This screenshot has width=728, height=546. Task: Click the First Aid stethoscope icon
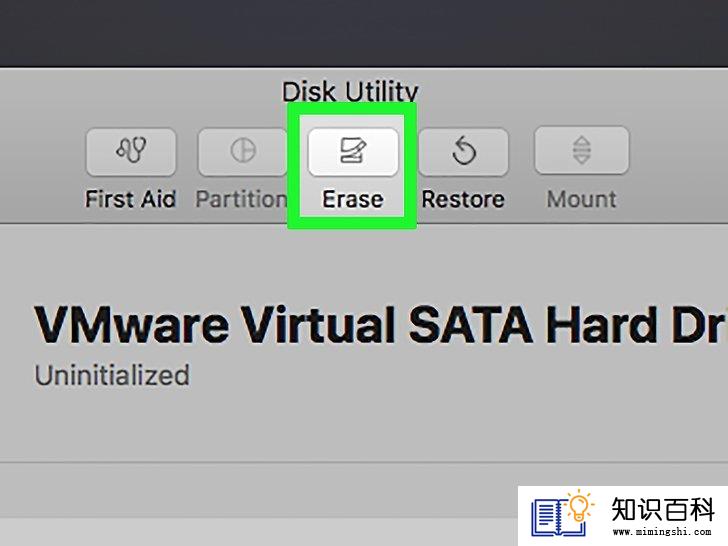(131, 151)
